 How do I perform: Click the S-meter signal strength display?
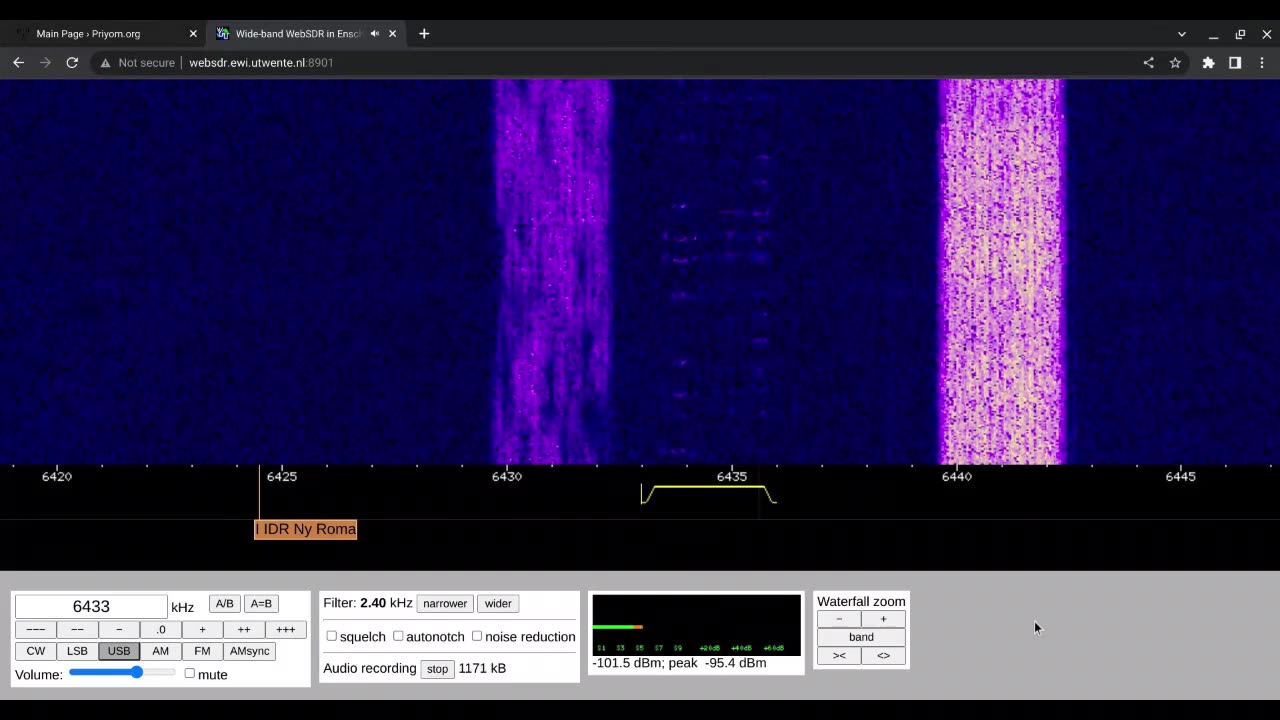click(696, 625)
